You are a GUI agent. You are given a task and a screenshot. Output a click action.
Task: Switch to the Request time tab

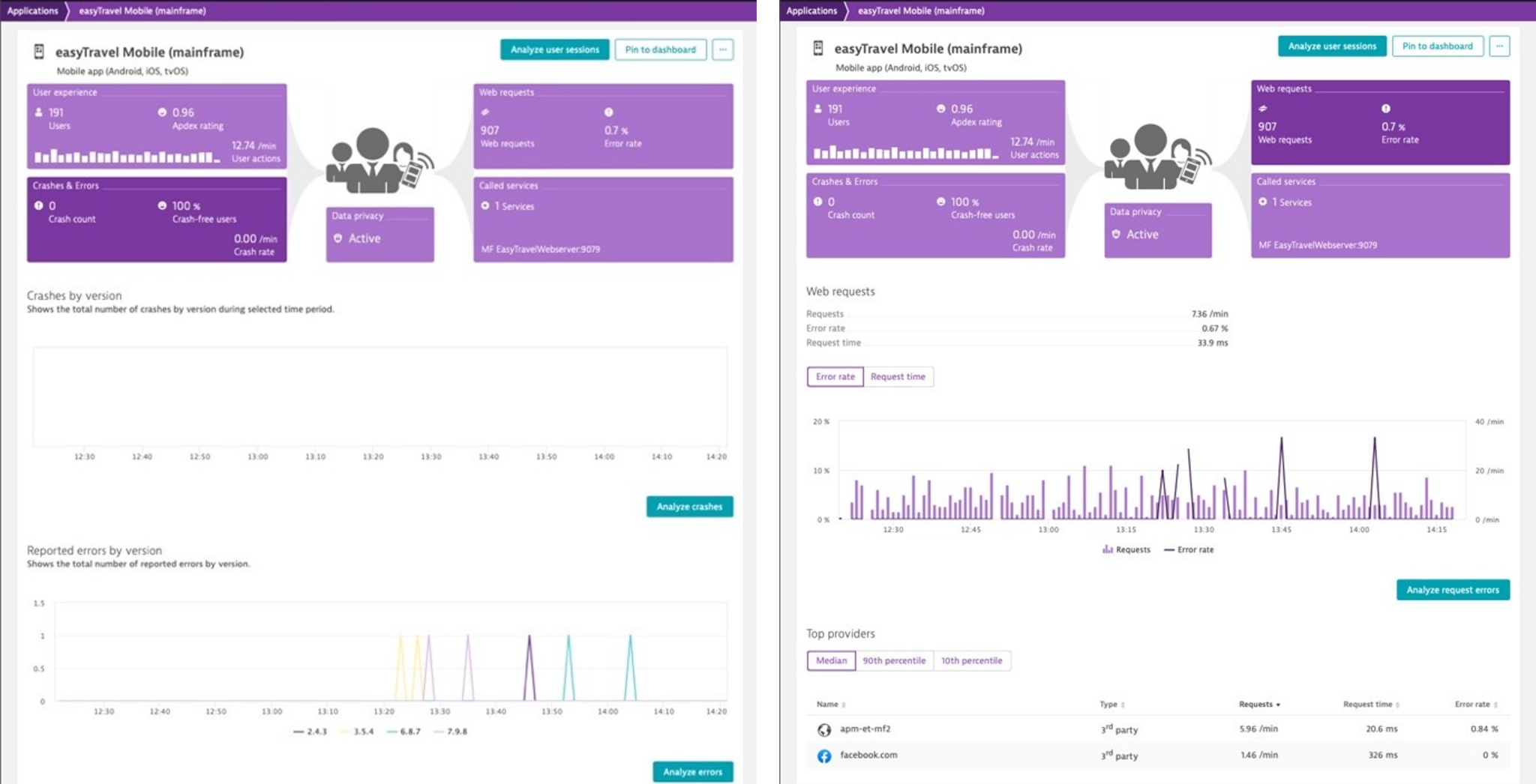898,376
